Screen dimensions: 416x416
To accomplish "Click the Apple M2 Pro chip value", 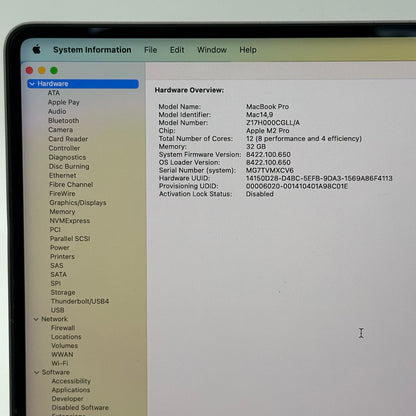I will click(x=268, y=131).
